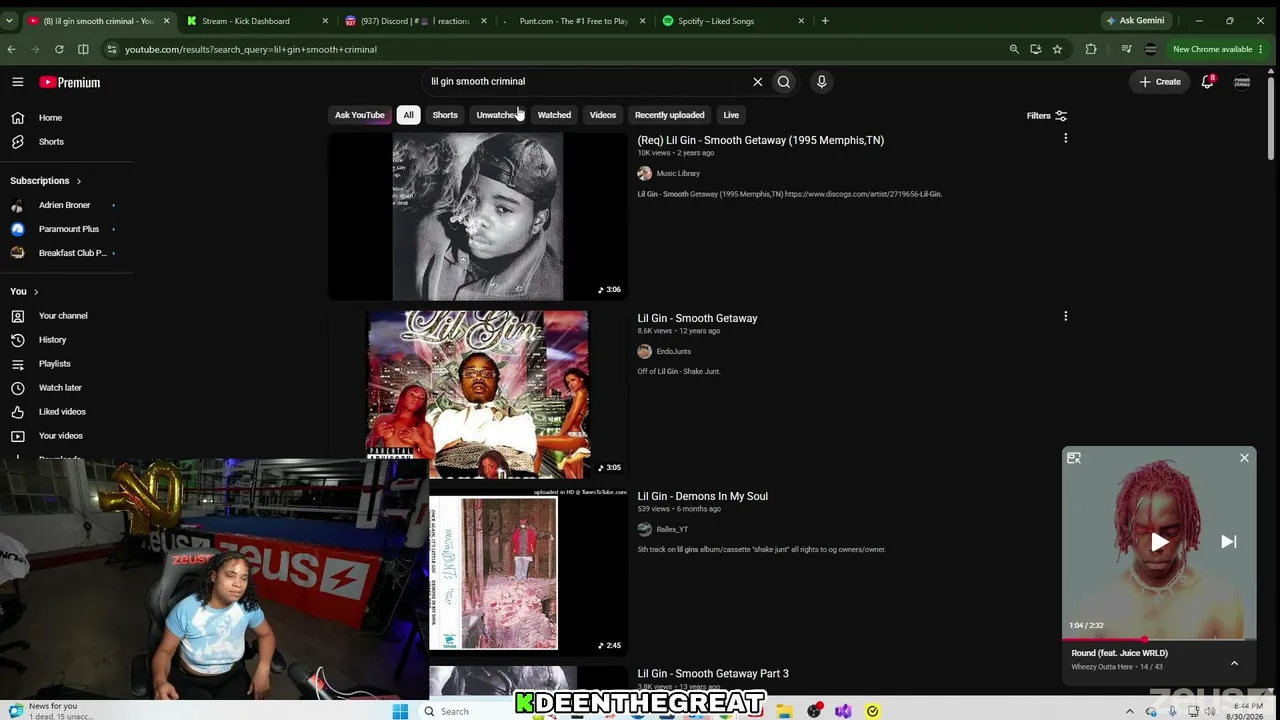
Task: Open watch History in the sidebar
Action: (x=52, y=340)
